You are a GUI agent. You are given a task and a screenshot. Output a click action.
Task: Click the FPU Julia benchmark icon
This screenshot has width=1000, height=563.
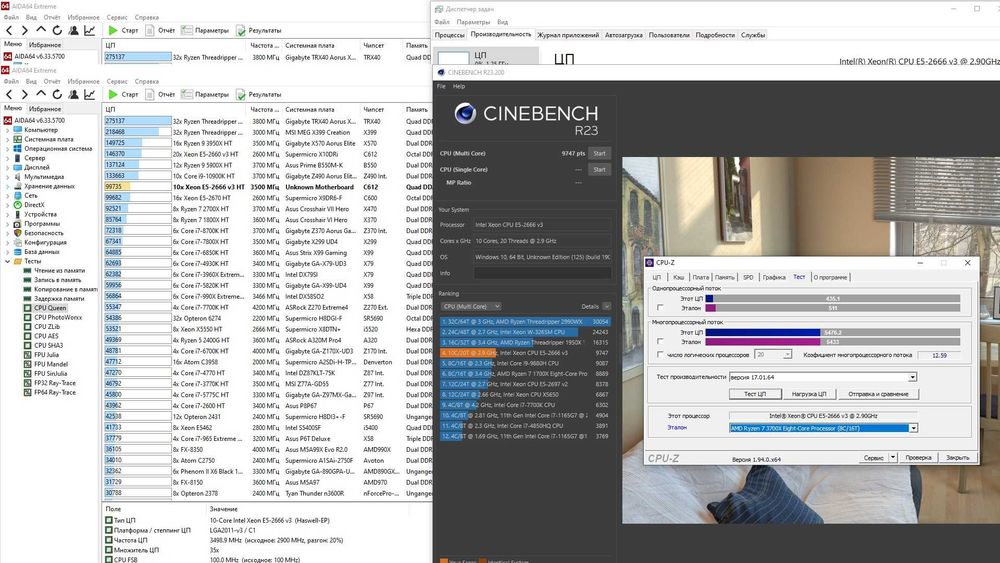27,355
